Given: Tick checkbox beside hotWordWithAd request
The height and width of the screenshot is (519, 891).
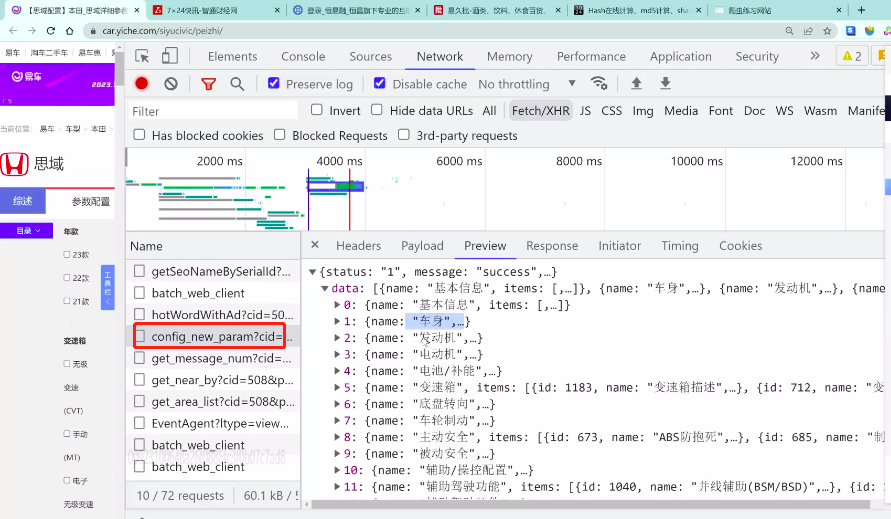Looking at the screenshot, I should pos(139,314).
